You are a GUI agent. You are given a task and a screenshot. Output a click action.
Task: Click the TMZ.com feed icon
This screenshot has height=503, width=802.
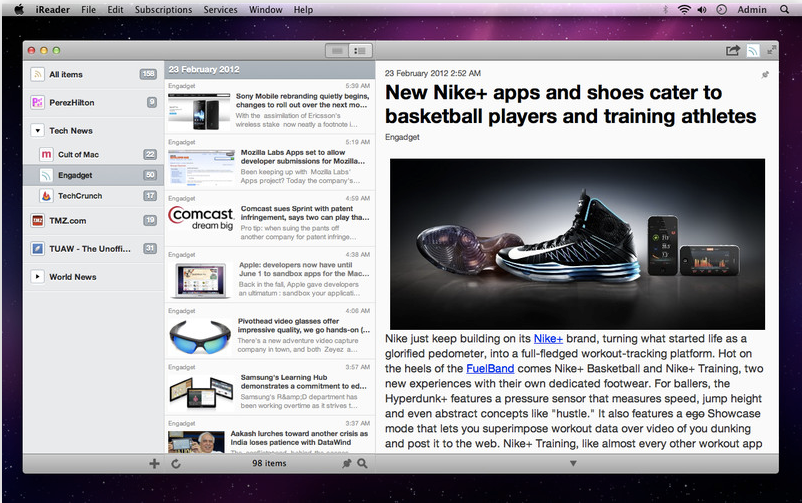pyautogui.click(x=37, y=221)
